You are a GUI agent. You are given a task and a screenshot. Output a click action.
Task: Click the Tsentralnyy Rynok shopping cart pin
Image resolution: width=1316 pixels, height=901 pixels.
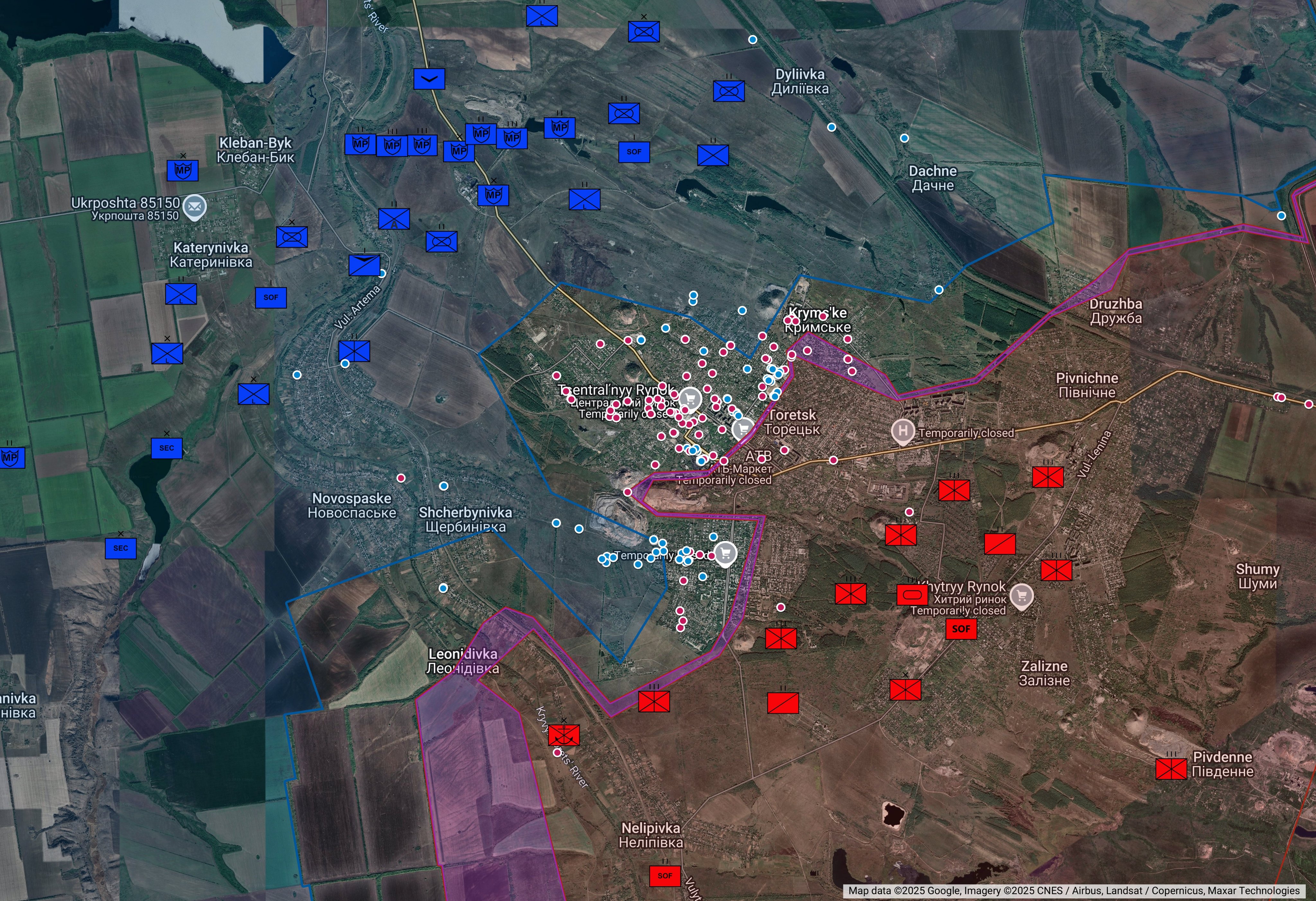coord(690,398)
